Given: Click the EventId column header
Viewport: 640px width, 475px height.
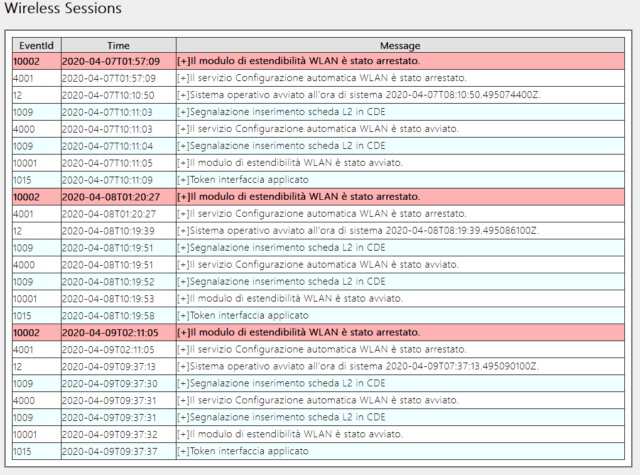Looking at the screenshot, I should [35, 45].
